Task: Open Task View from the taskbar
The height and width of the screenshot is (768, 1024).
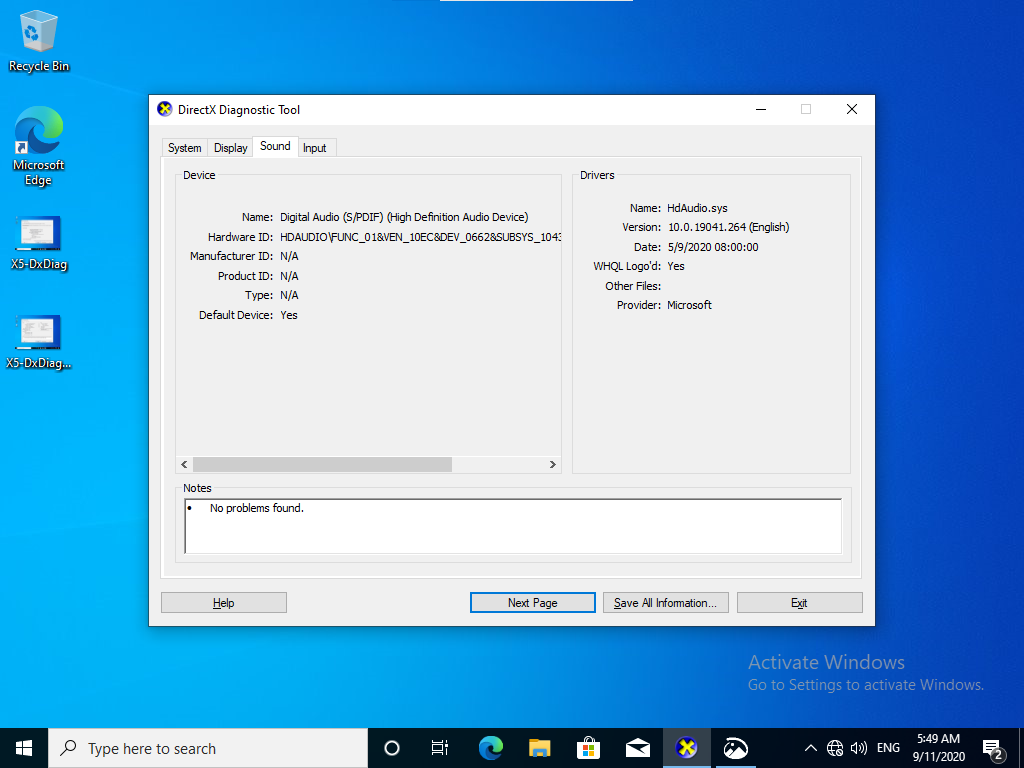Action: click(440, 748)
